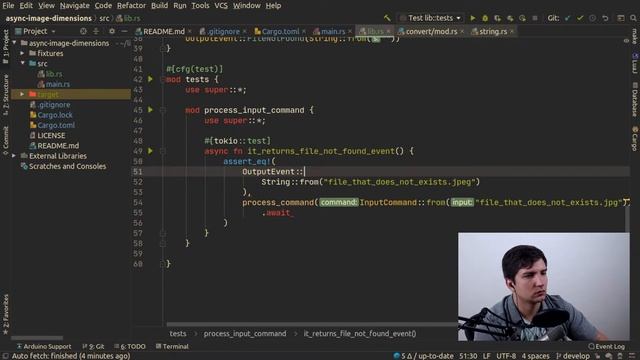This screenshot has width=640, height=360.
Task: Open the Help menu
Action: point(273,6)
